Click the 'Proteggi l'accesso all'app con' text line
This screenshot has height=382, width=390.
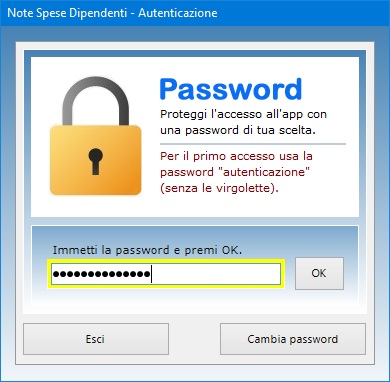tap(243, 114)
